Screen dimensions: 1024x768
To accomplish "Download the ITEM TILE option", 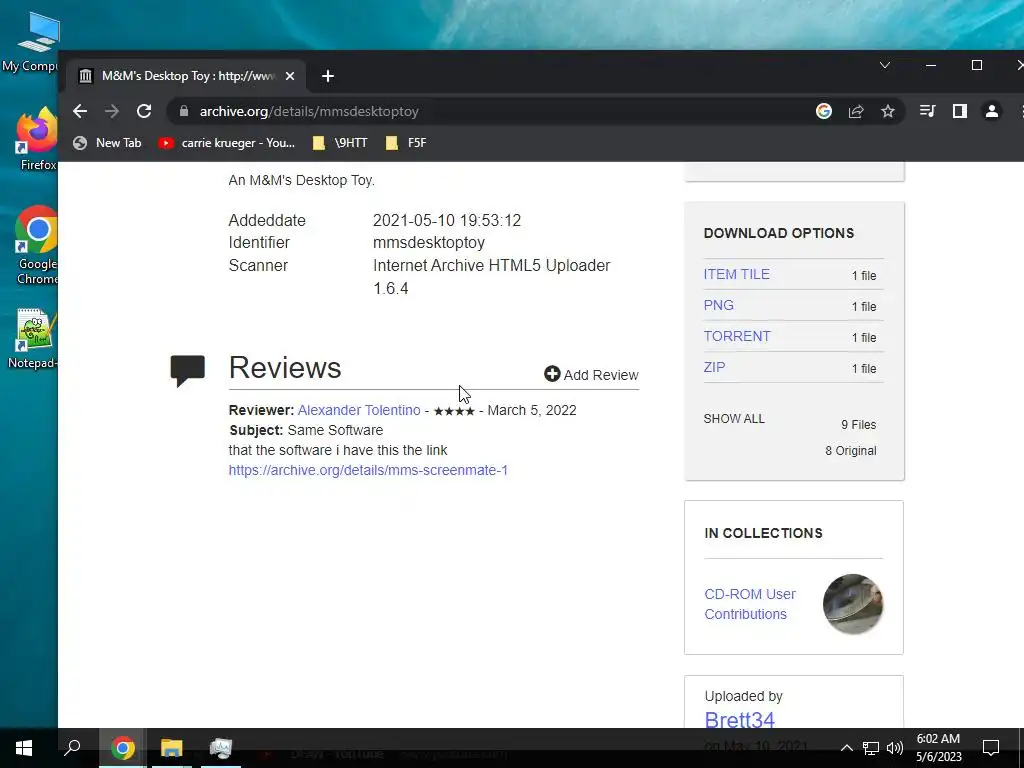I will [736, 274].
